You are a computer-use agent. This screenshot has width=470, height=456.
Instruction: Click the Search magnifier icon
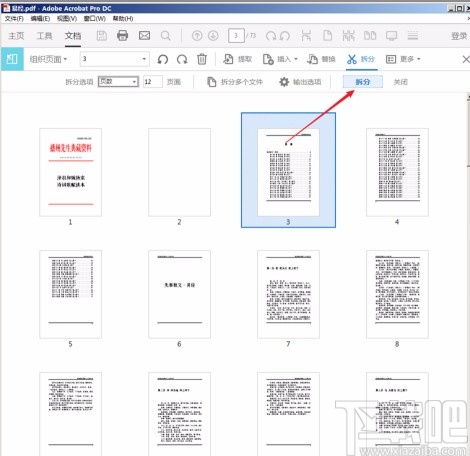(x=166, y=36)
